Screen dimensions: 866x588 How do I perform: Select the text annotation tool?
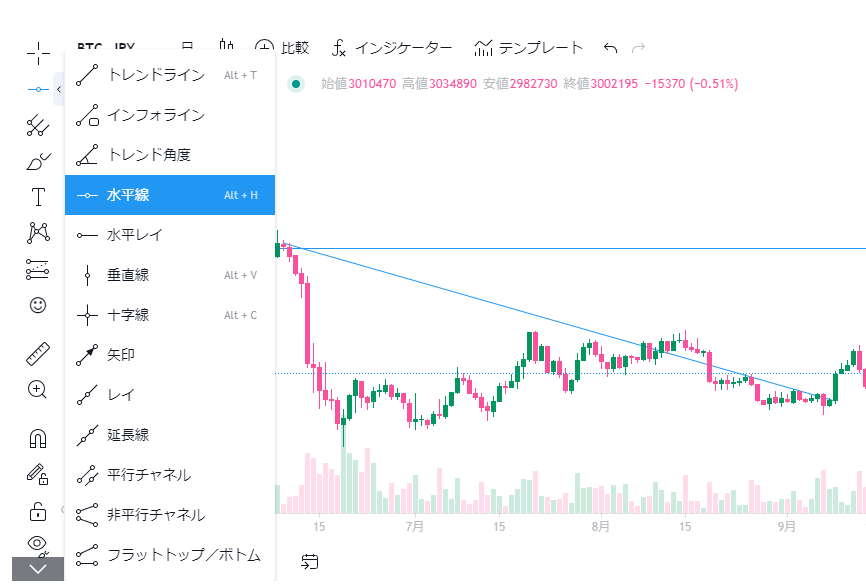[38, 197]
